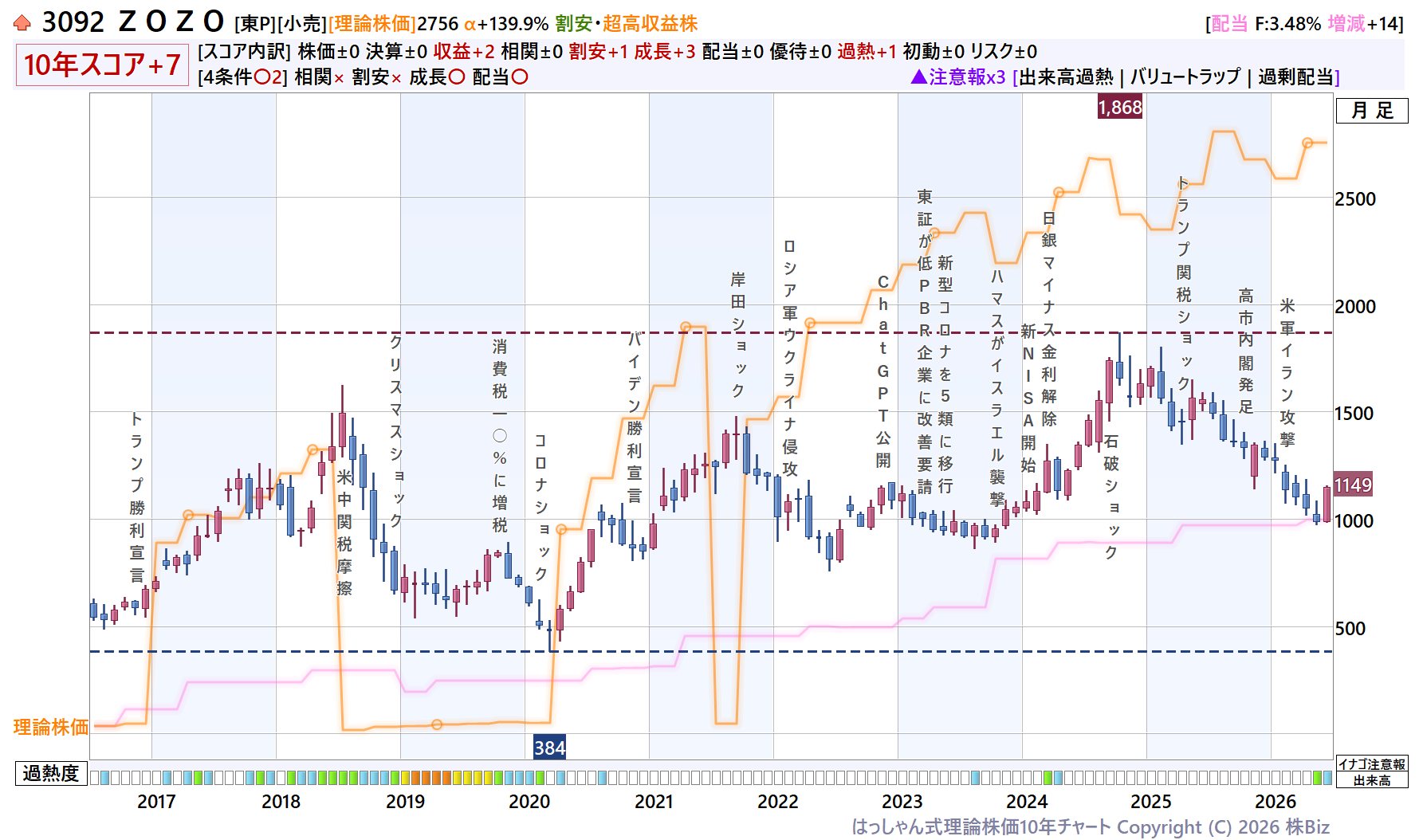1419x840 pixels.
Task: Click the 高市内閣発足 event annotation
Action: [1246, 351]
